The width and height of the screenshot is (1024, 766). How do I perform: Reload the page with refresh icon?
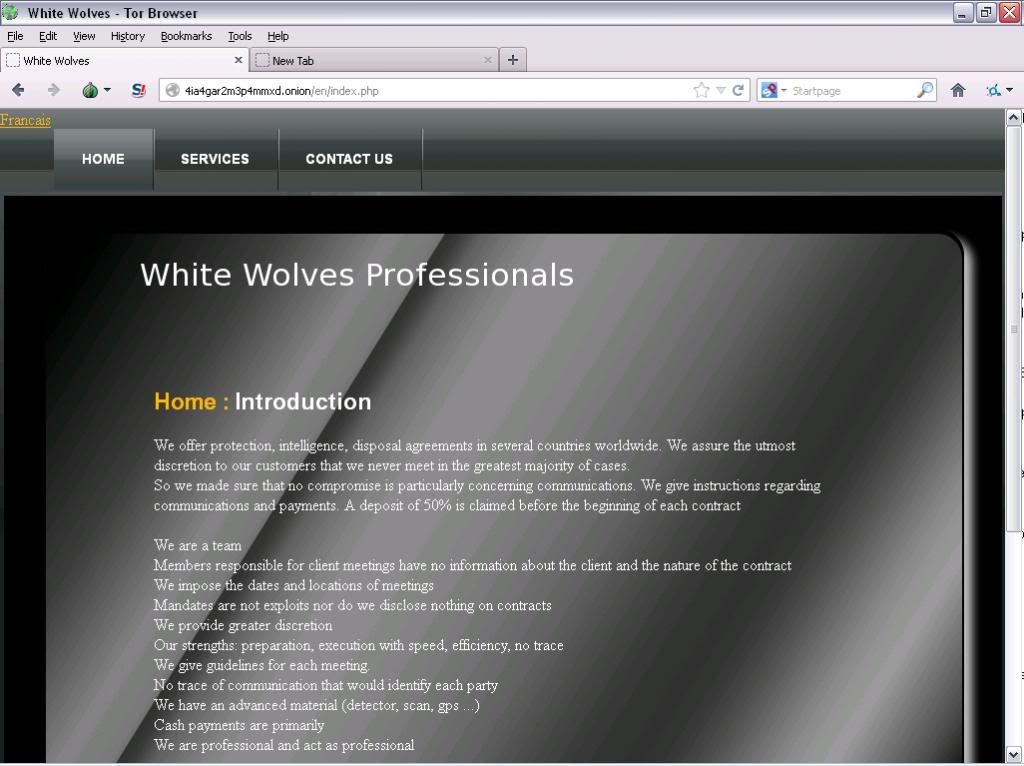click(x=738, y=90)
